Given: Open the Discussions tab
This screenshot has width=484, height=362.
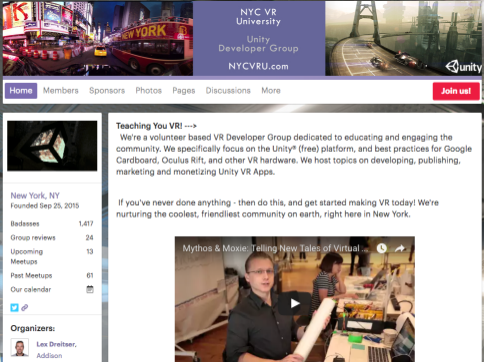Looking at the screenshot, I should (x=228, y=91).
